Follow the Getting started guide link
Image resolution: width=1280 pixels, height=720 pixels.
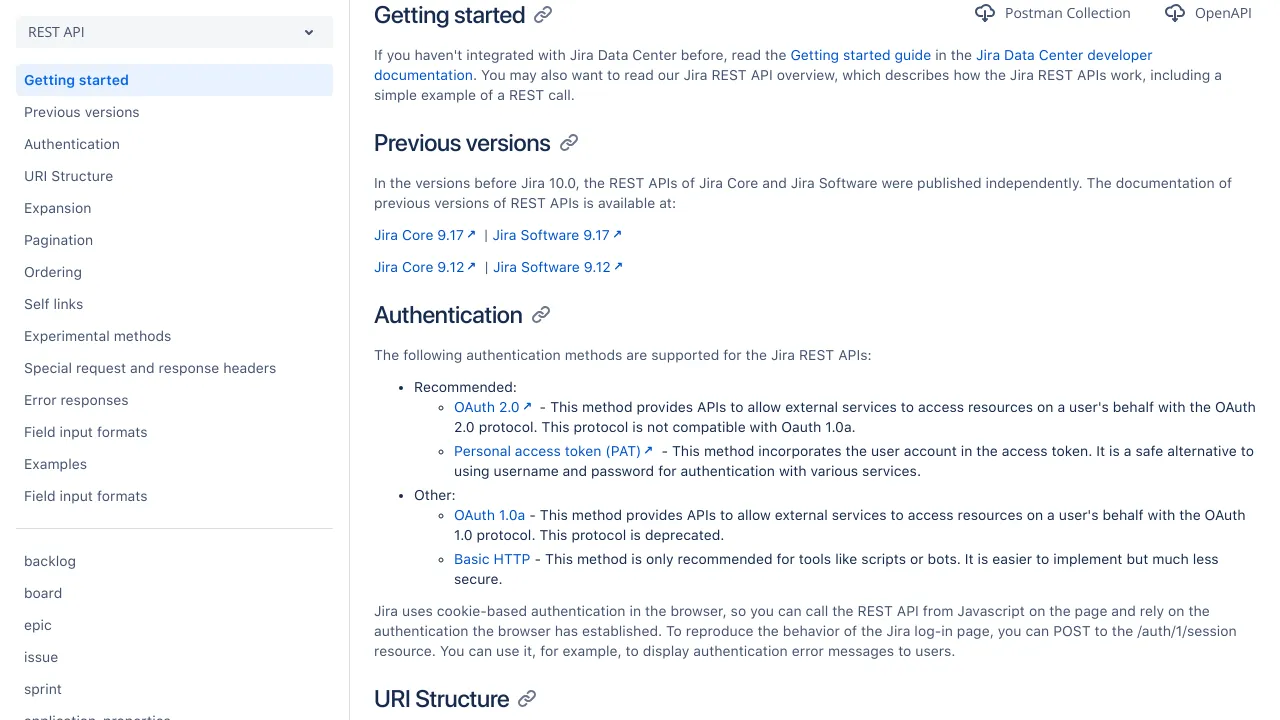[861, 55]
